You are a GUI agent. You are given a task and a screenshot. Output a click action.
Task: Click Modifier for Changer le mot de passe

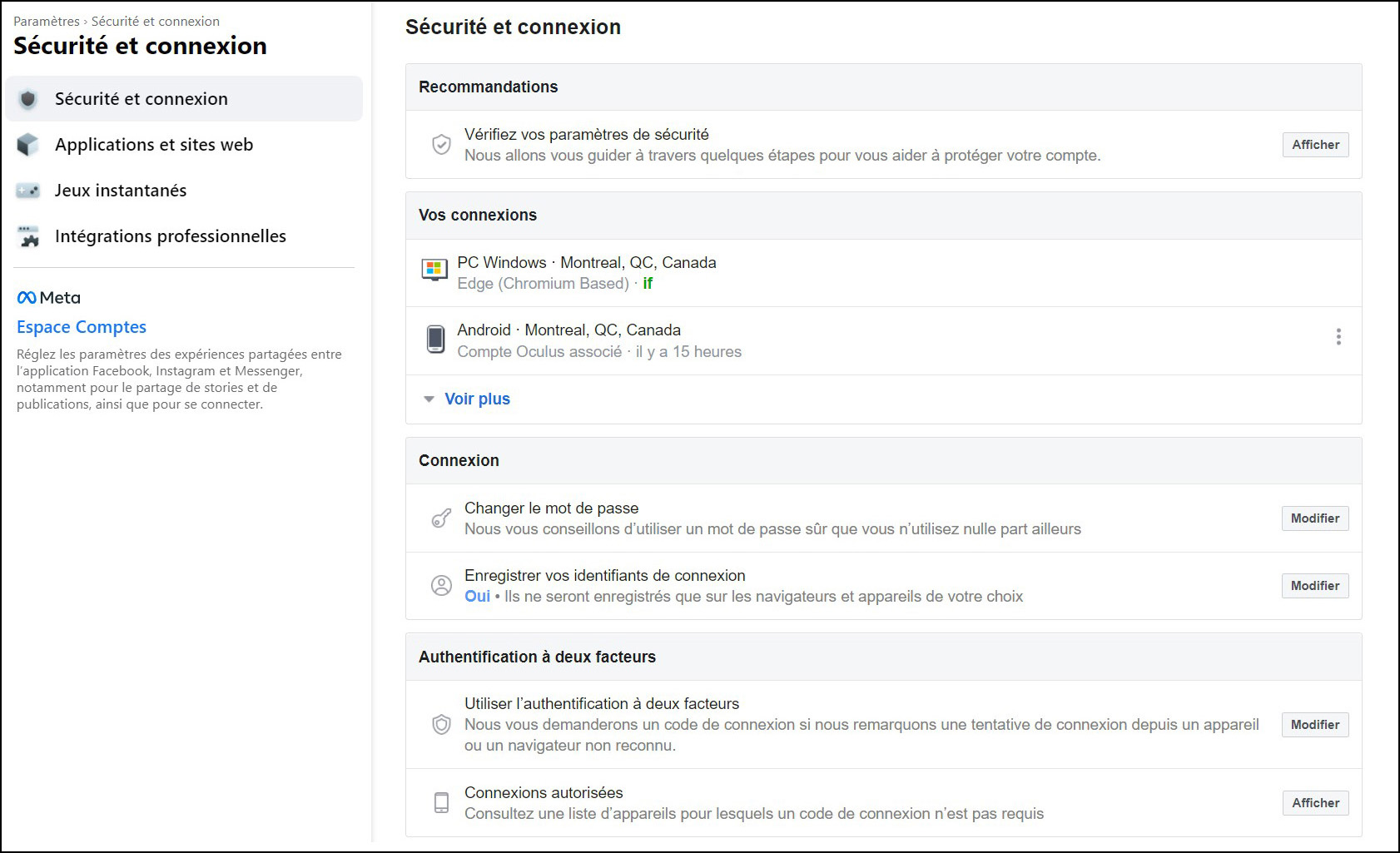(1315, 518)
